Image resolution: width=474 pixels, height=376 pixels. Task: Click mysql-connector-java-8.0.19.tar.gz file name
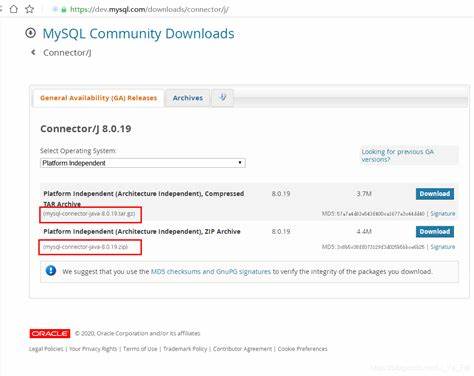[x=89, y=214]
